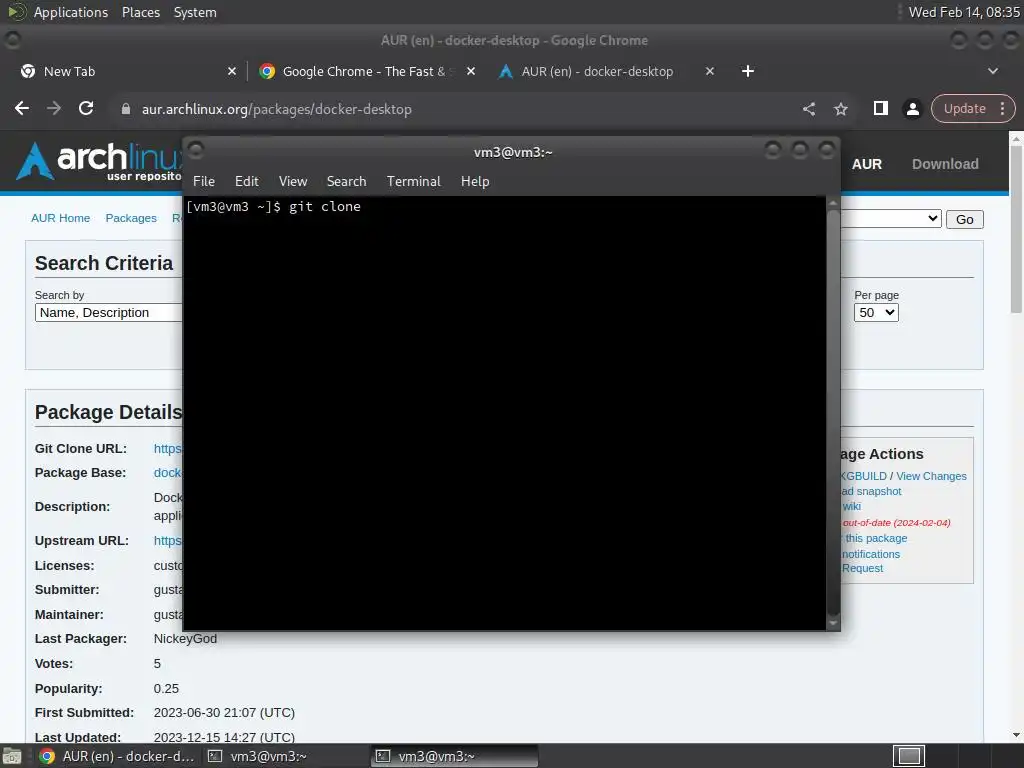Expand the tab search chevron in Chrome

(993, 71)
